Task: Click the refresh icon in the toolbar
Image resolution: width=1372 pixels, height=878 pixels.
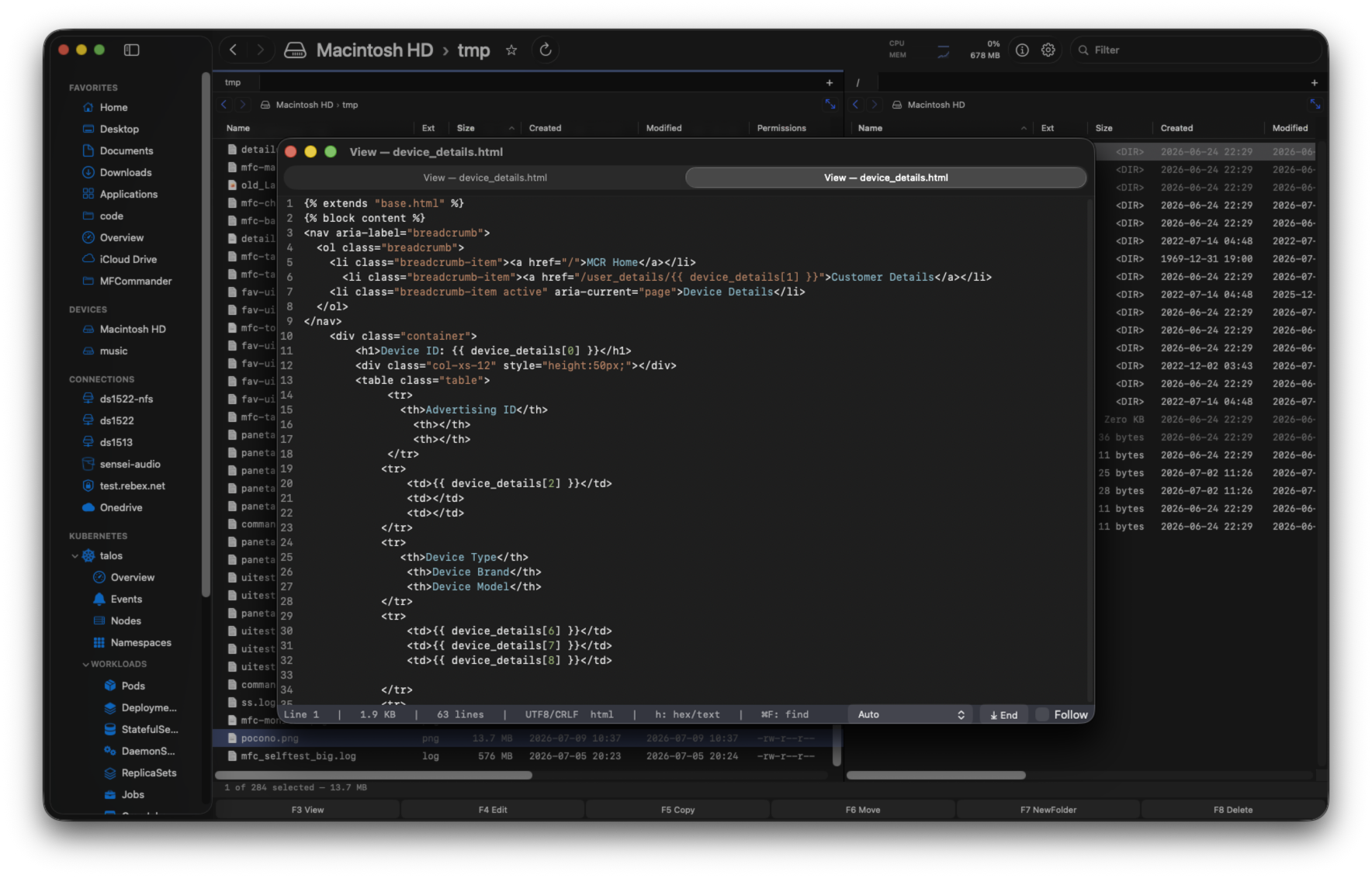Action: (546, 50)
